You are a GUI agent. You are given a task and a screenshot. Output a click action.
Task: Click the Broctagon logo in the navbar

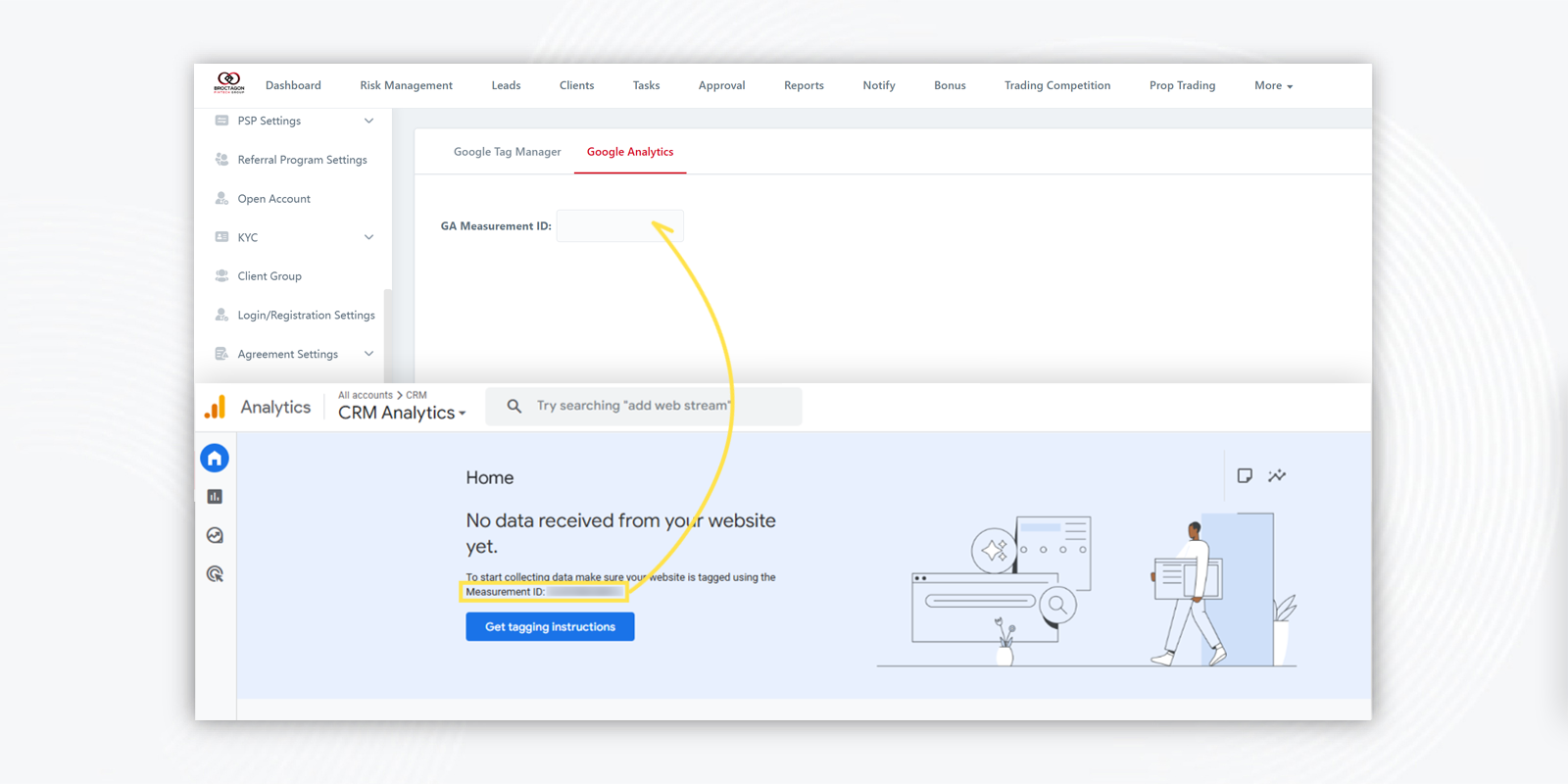[x=229, y=82]
